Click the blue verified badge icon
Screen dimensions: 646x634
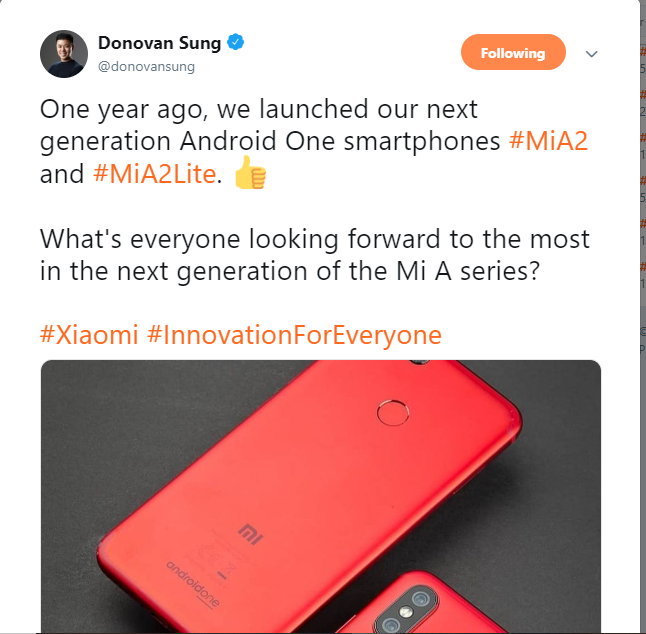[x=236, y=42]
